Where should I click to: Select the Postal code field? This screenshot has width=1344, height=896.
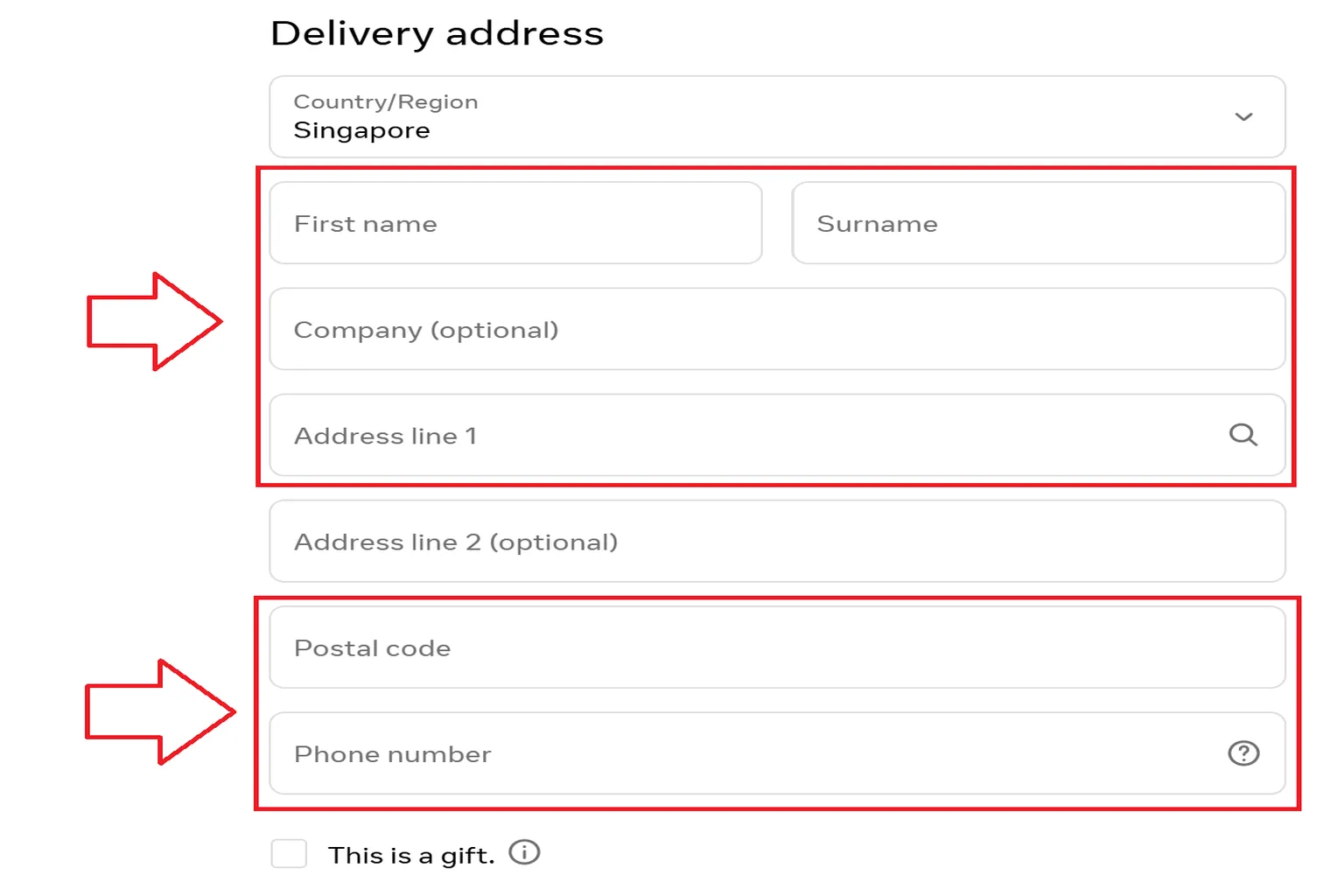(775, 647)
